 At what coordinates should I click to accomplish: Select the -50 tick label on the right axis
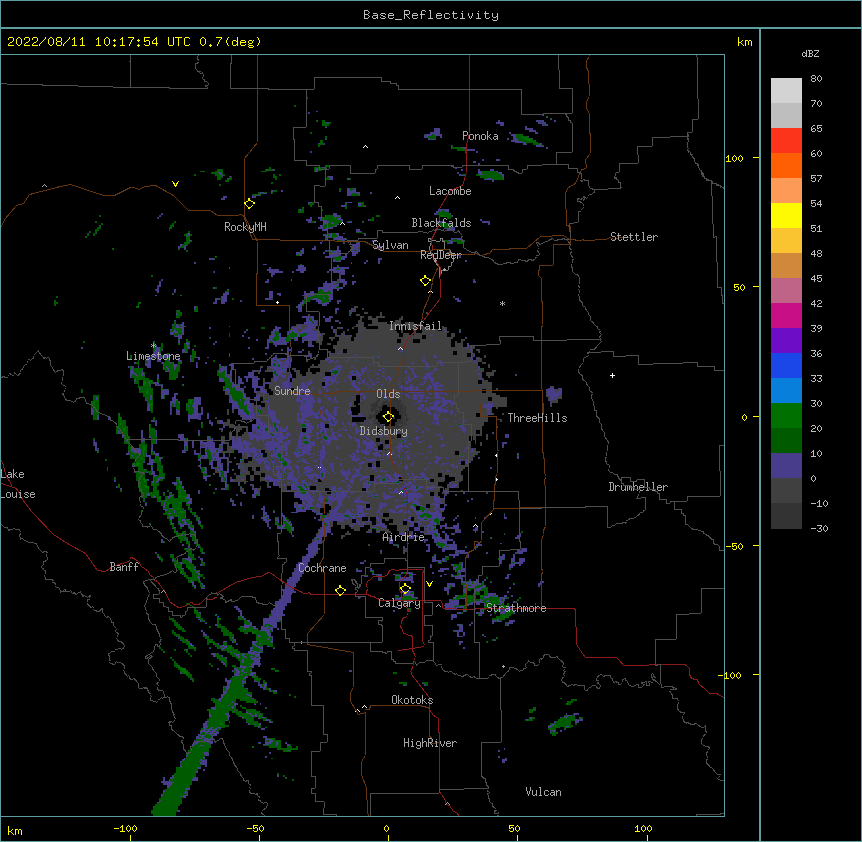coord(733,546)
